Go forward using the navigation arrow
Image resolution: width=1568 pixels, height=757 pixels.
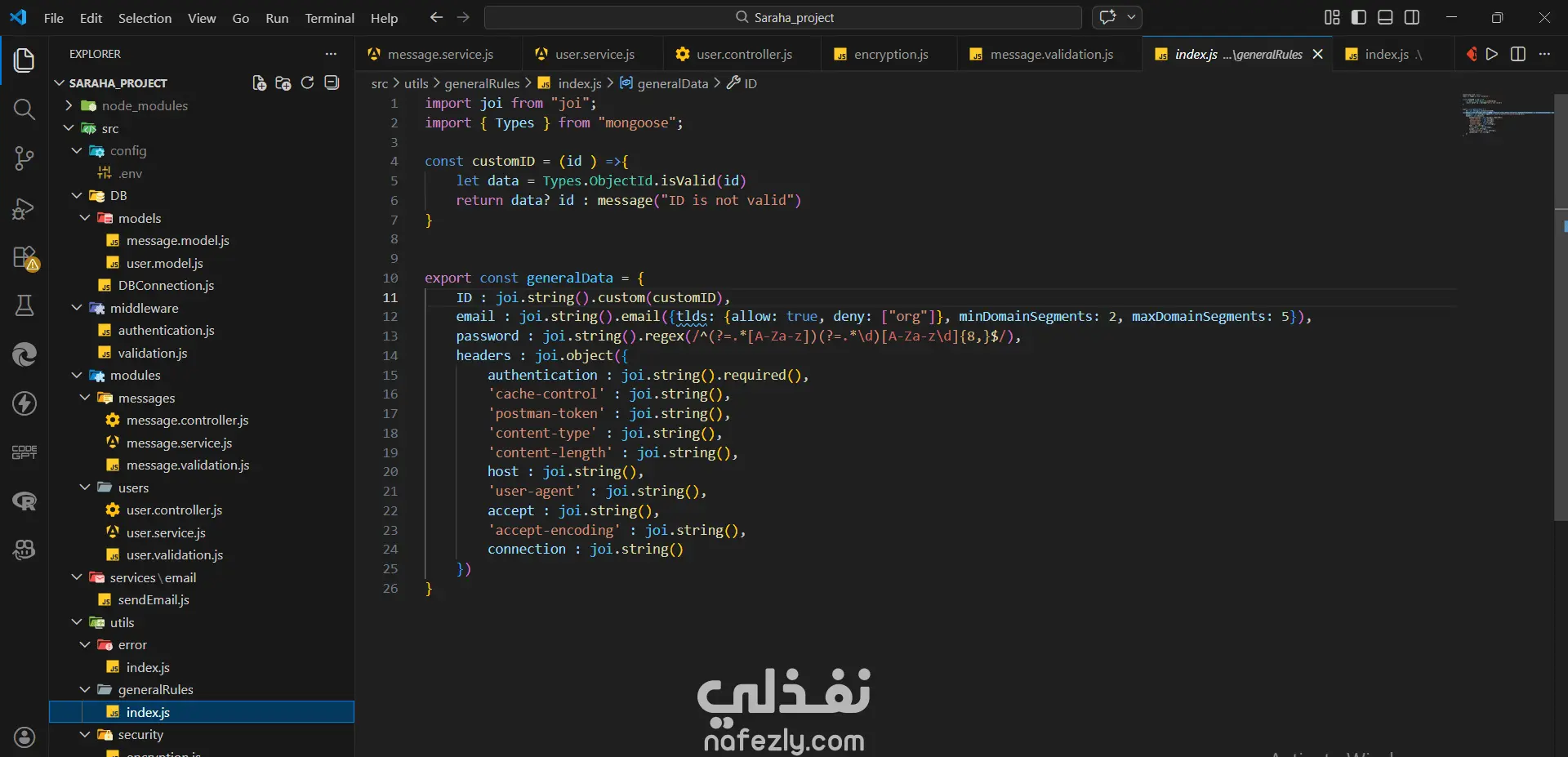pos(463,17)
